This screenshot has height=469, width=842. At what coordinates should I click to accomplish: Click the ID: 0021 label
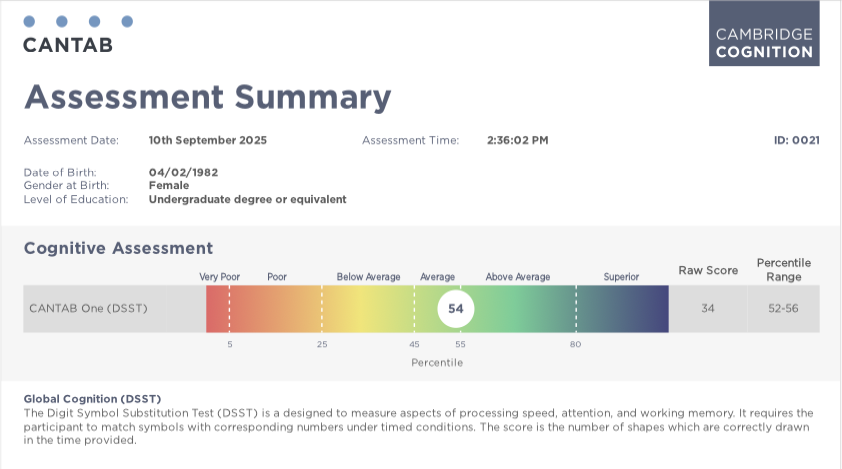tap(796, 140)
